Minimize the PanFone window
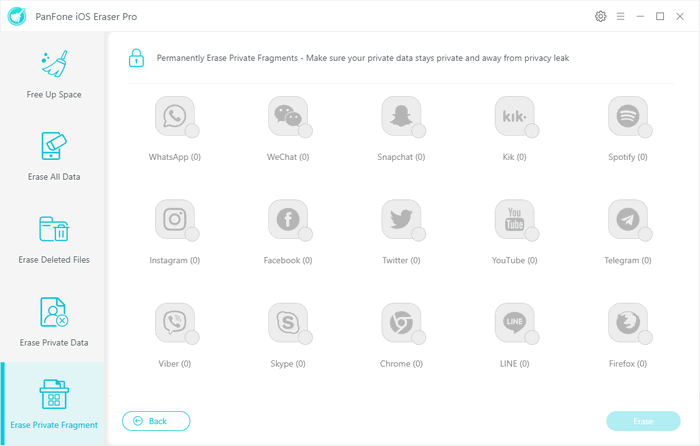This screenshot has width=700, height=446. pos(640,17)
